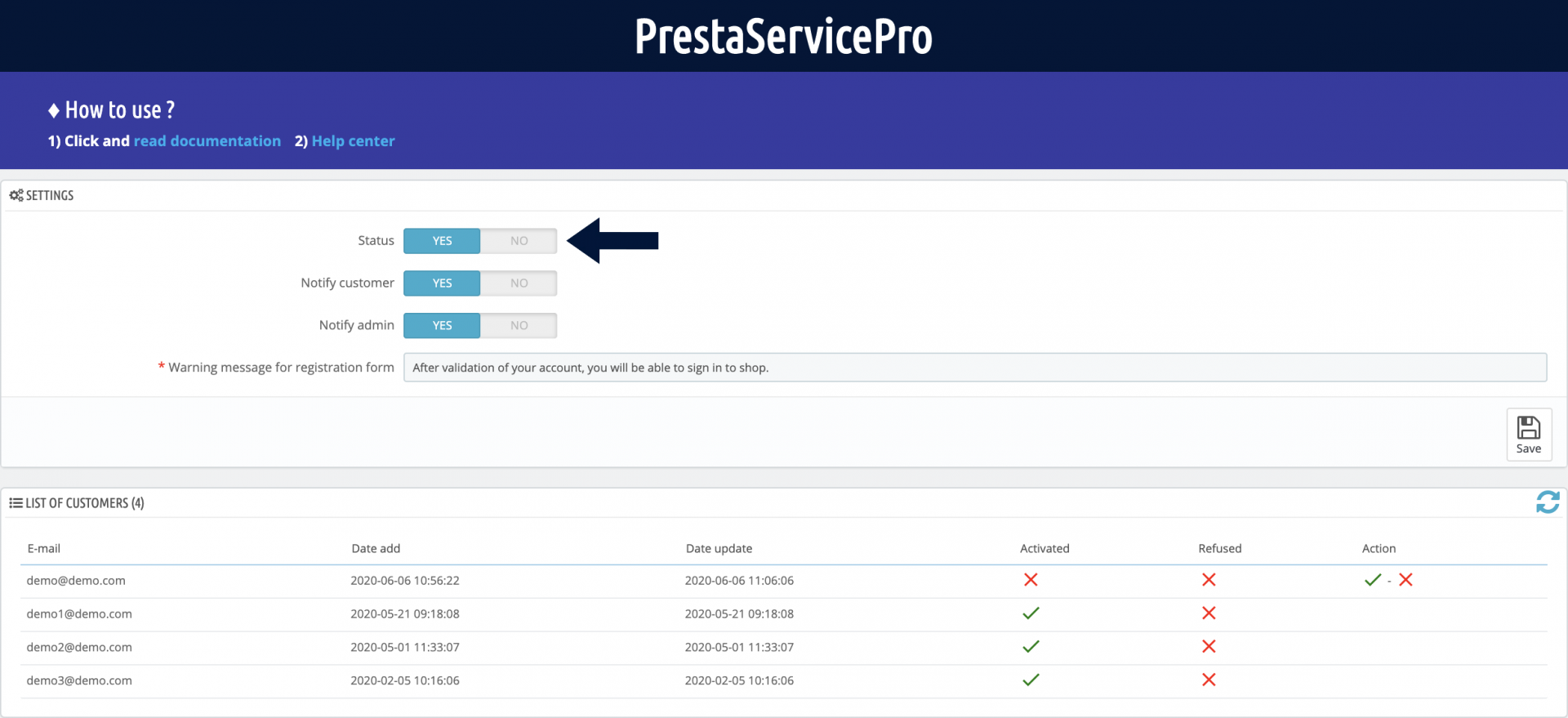Enable Notify admin with YES
The height and width of the screenshot is (718, 1568).
tap(442, 325)
